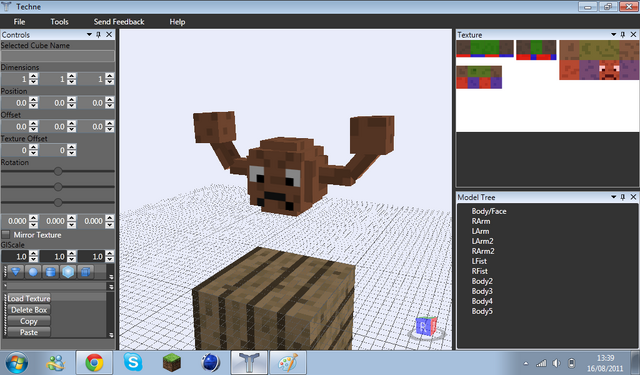
Task: Select Body5 in the Model Tree
Action: (x=482, y=311)
